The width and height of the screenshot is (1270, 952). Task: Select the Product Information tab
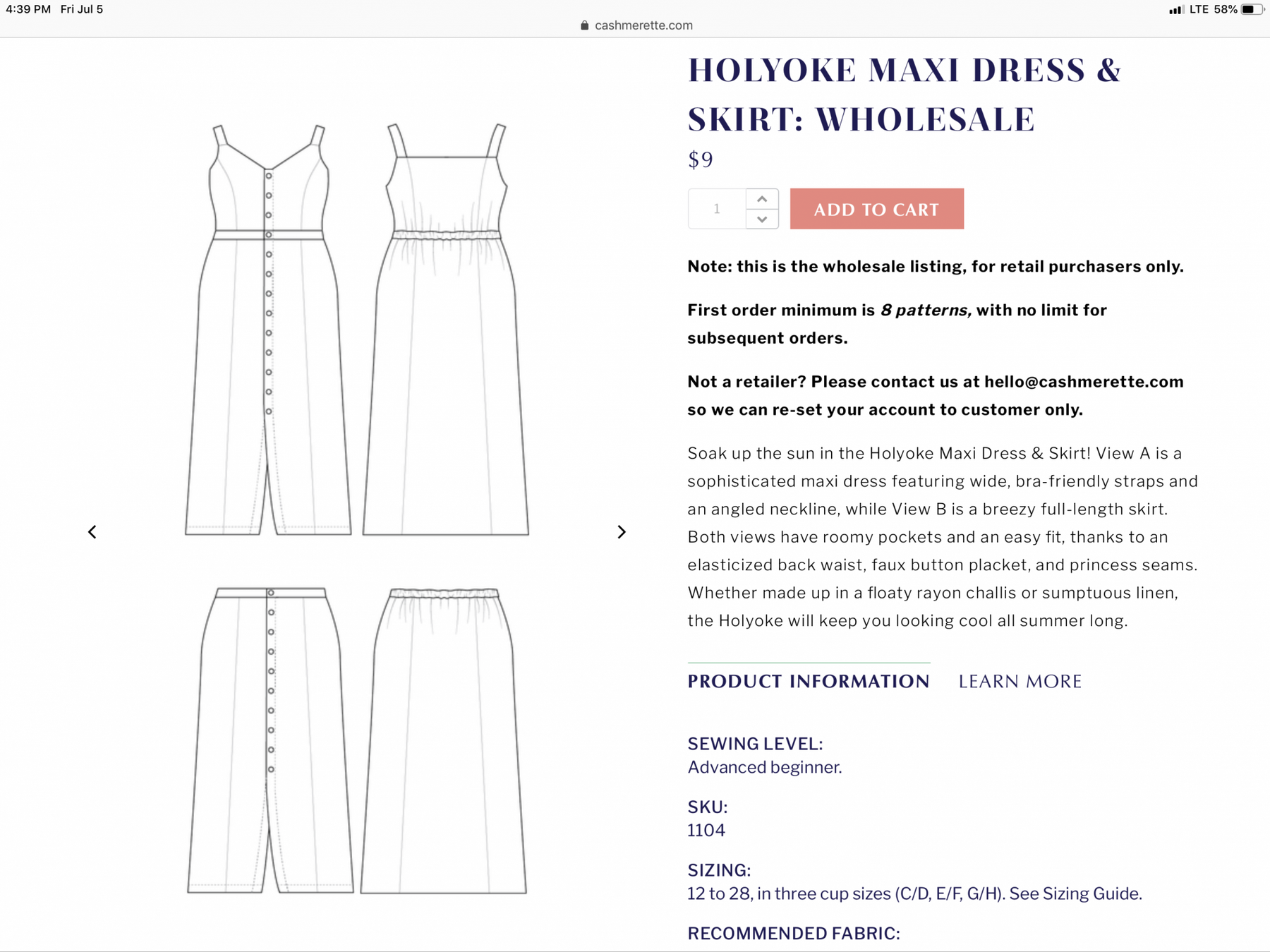(x=808, y=681)
